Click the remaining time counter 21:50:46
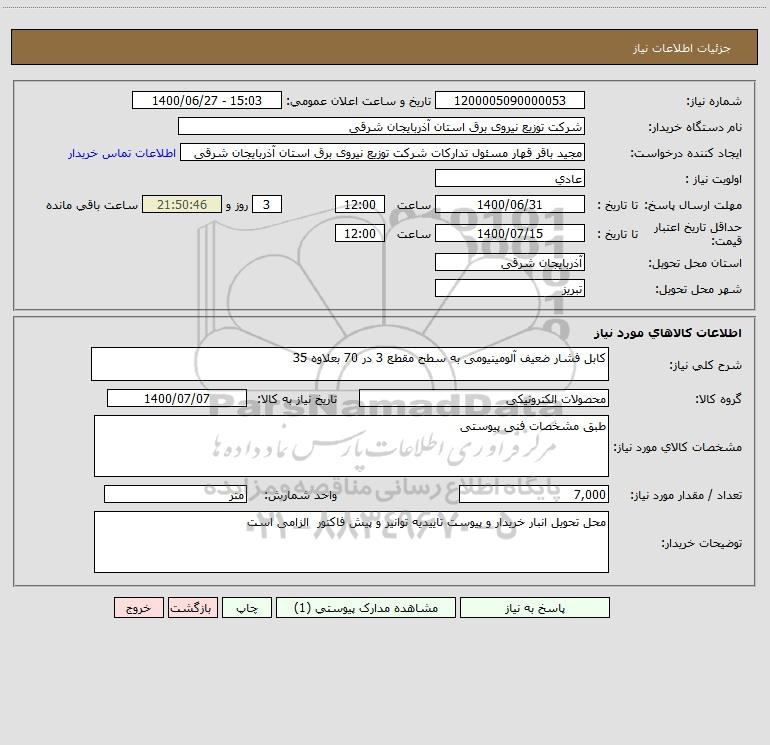The height and width of the screenshot is (745, 770). coord(182,204)
